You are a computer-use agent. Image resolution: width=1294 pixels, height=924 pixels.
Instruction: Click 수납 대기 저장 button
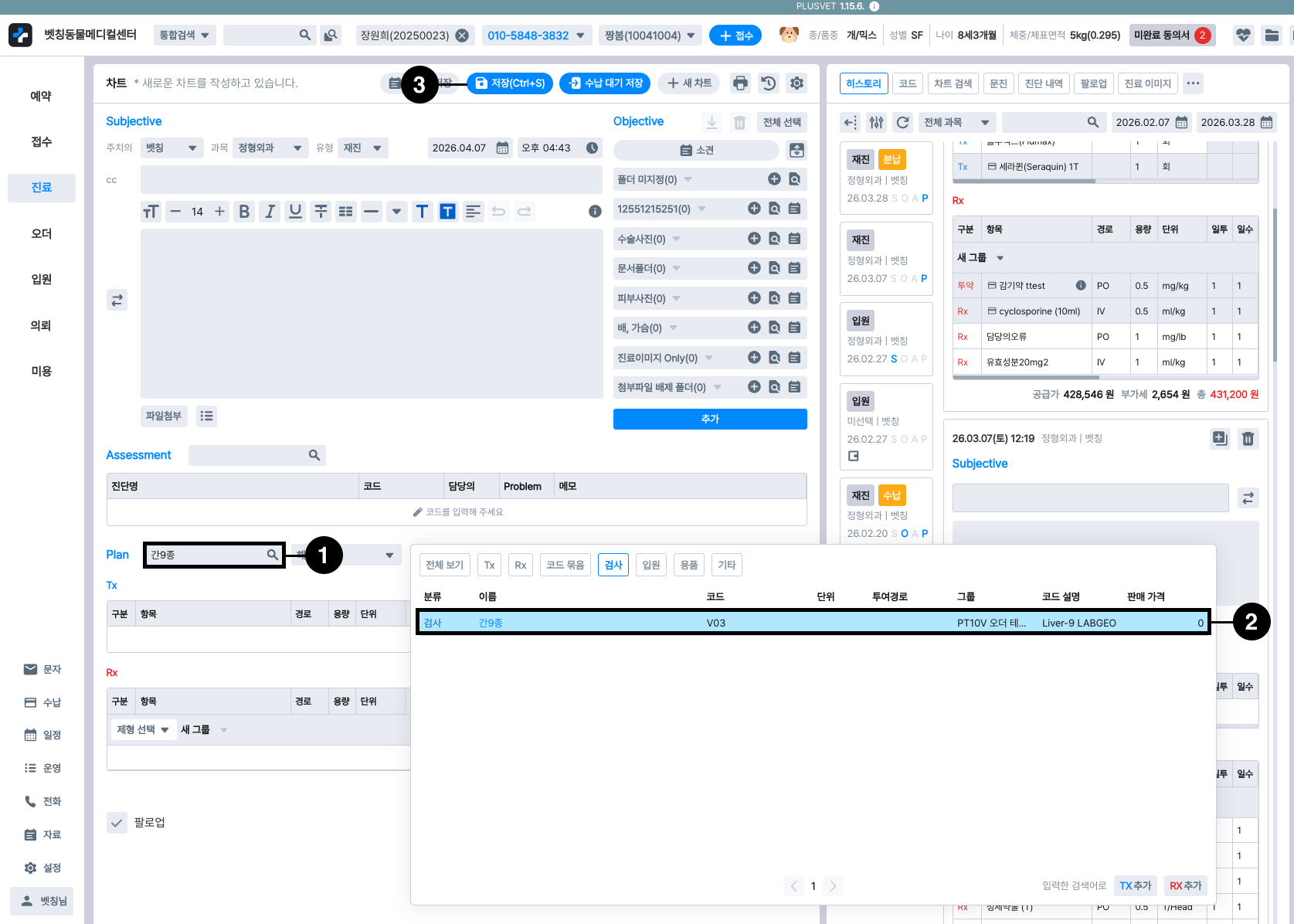pos(605,83)
